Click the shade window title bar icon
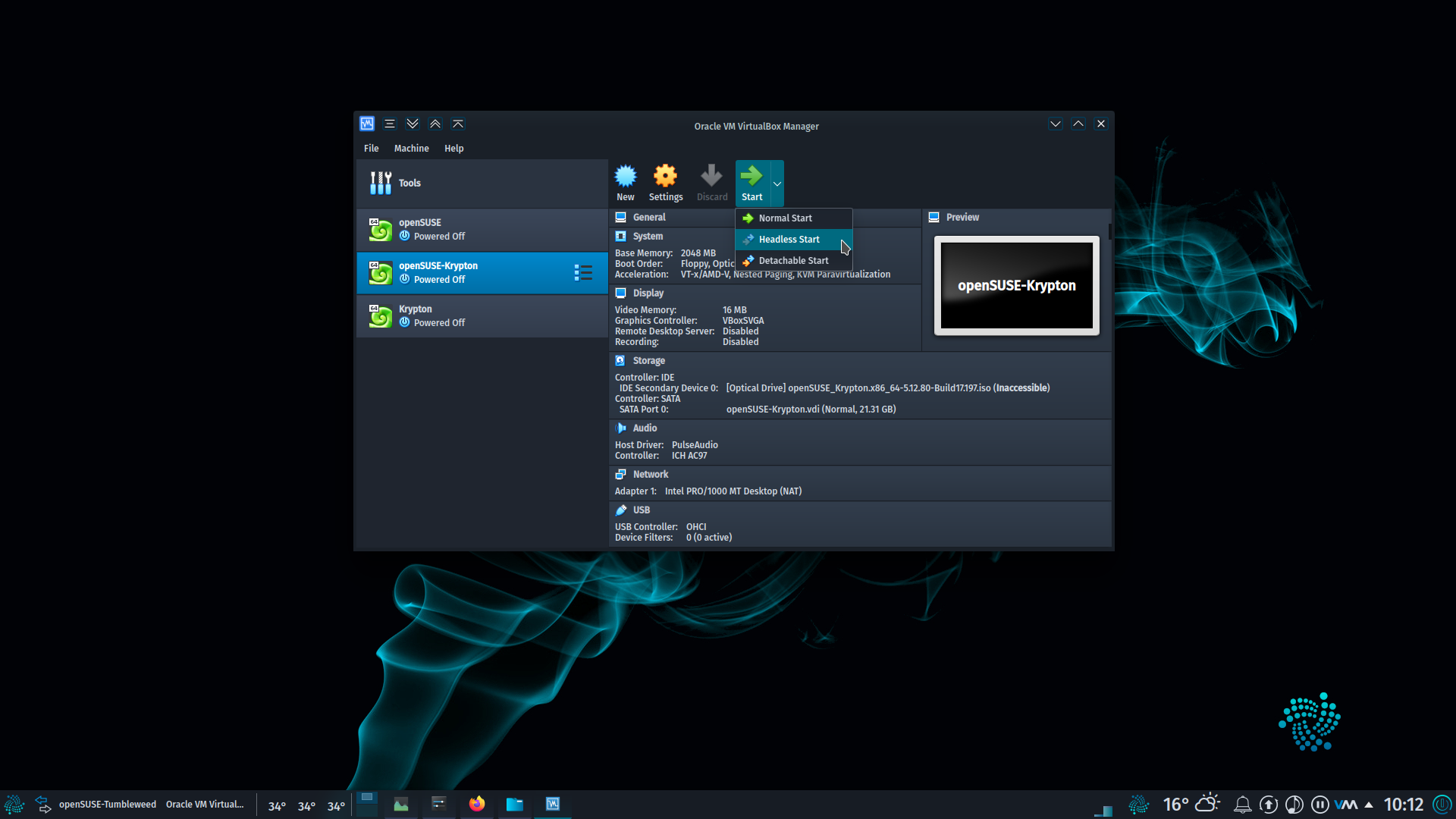The width and height of the screenshot is (1456, 819). [x=458, y=124]
